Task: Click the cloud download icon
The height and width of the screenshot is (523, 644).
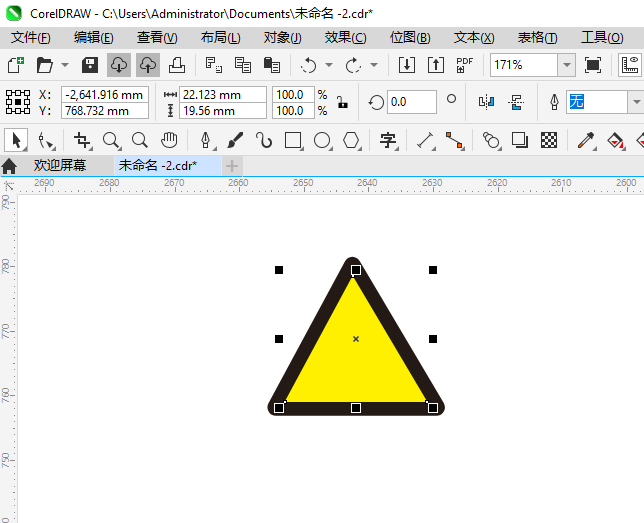Action: click(x=119, y=65)
